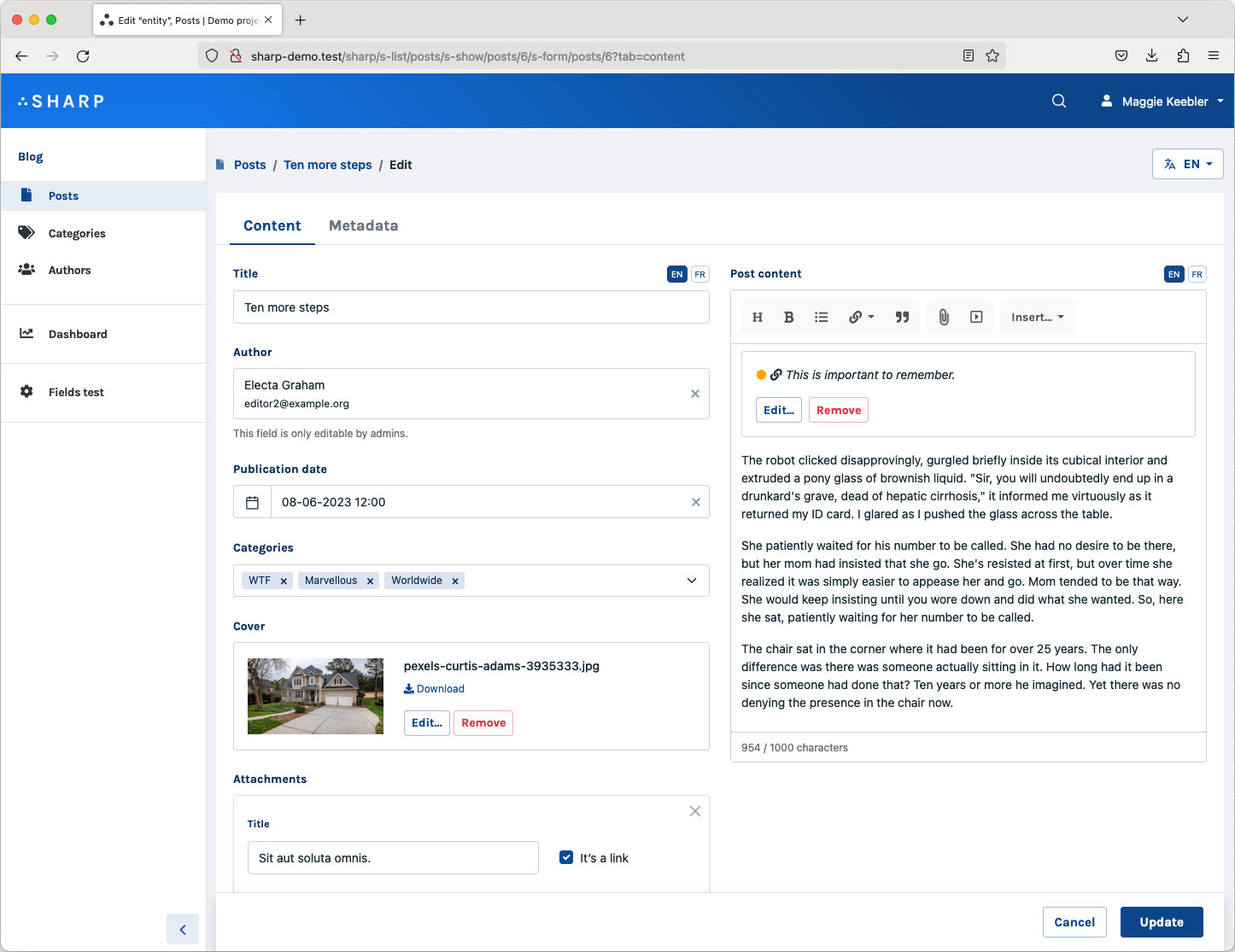
Task: Open the EN language switcher dropdown
Action: coord(1187,164)
